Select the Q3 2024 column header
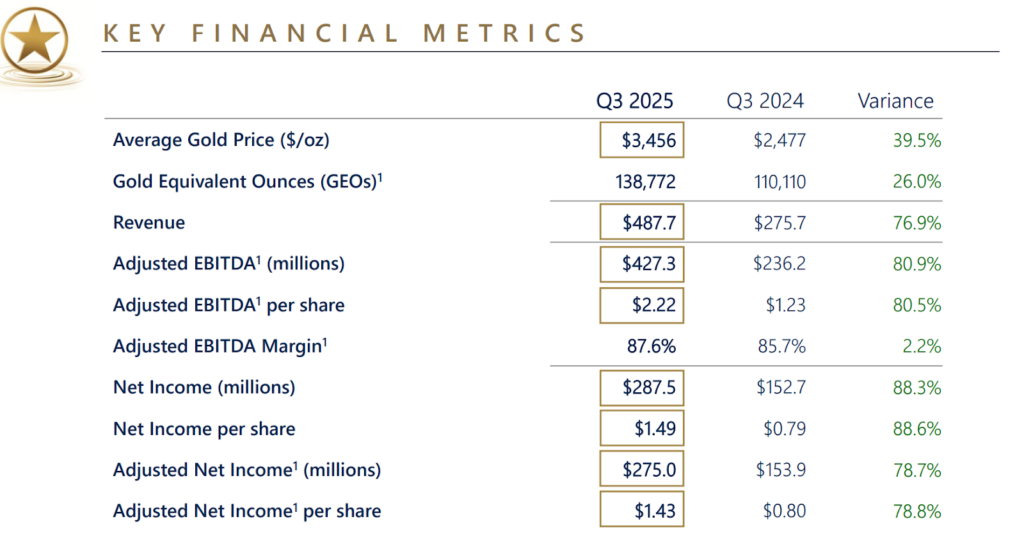This screenshot has height=540, width=1024. pos(765,100)
